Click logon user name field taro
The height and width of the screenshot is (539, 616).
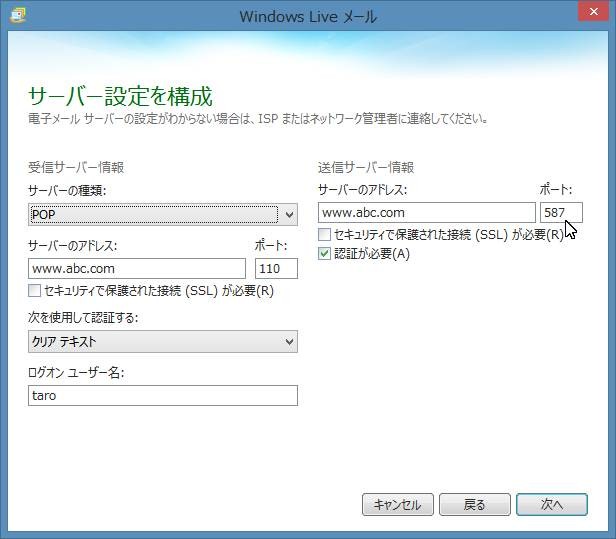(x=163, y=395)
